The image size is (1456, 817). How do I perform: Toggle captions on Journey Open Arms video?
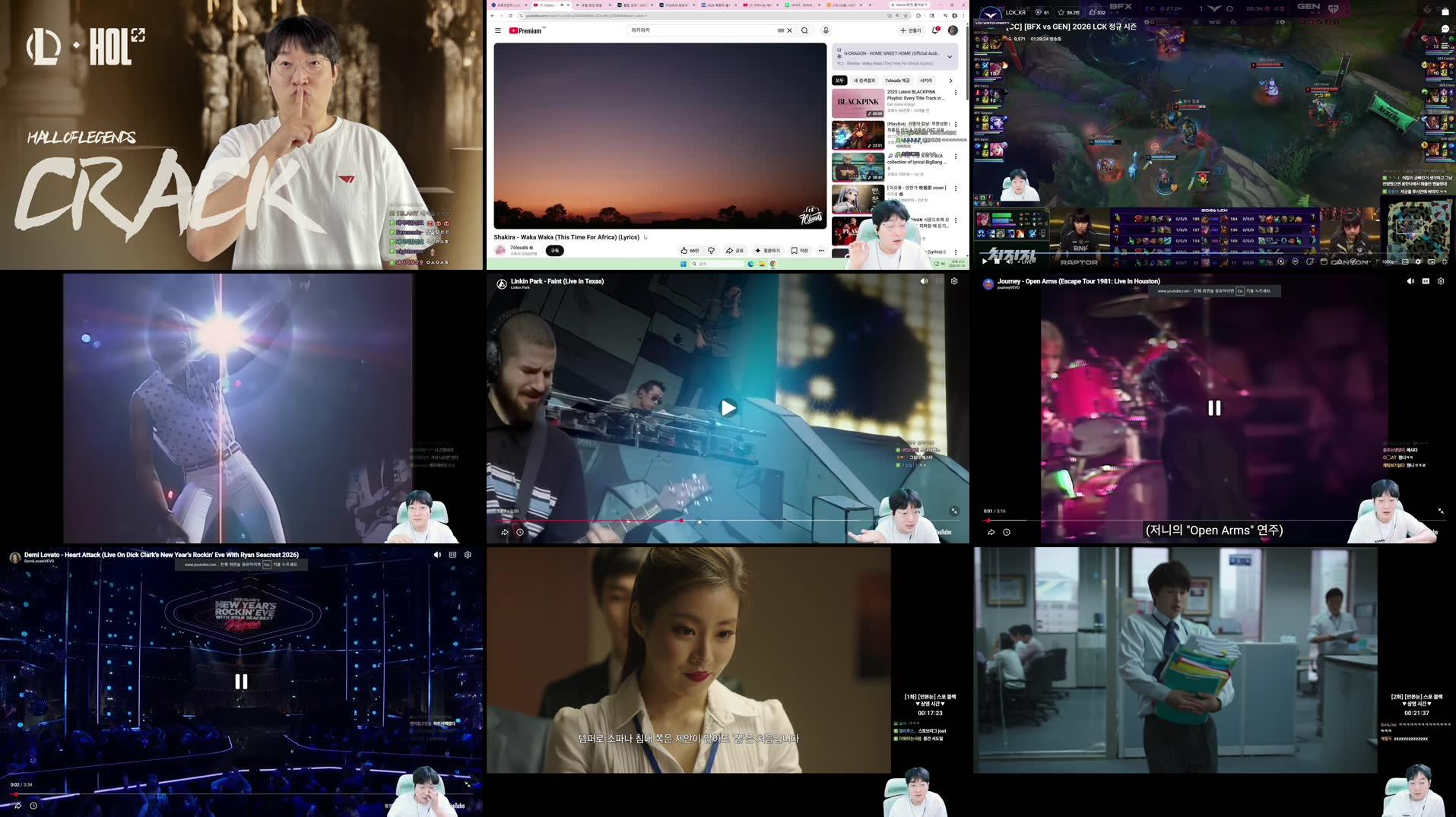1426,281
